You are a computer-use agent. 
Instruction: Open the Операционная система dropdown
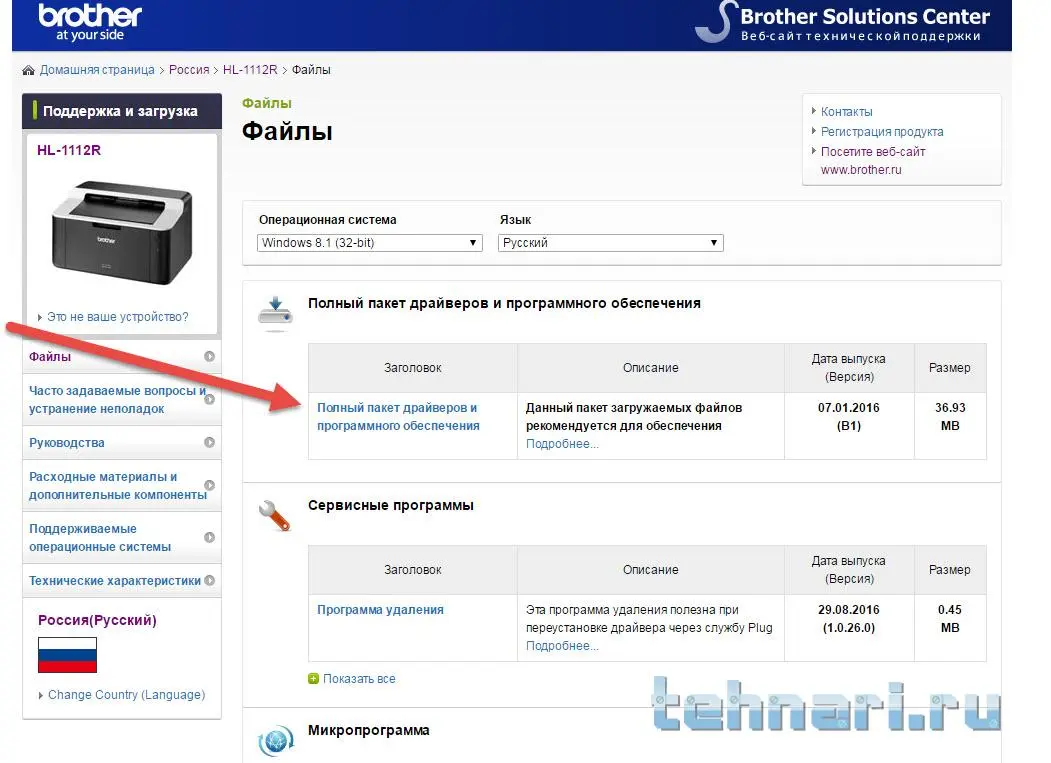369,243
